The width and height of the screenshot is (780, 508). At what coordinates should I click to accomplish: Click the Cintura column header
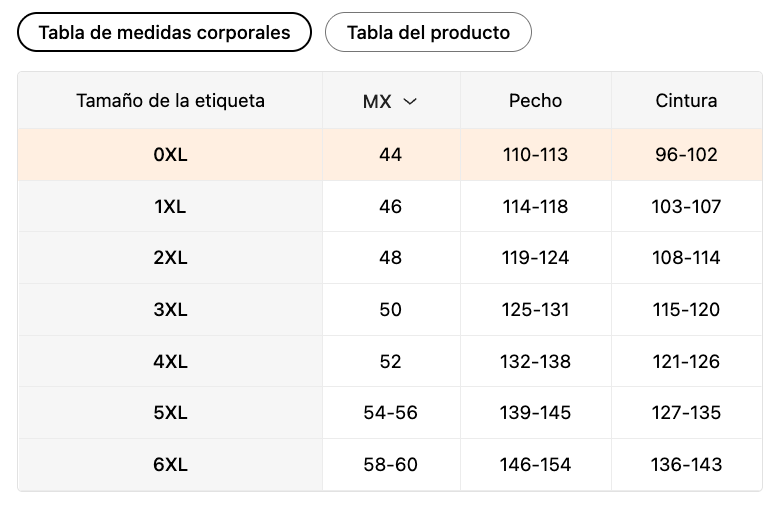[686, 101]
